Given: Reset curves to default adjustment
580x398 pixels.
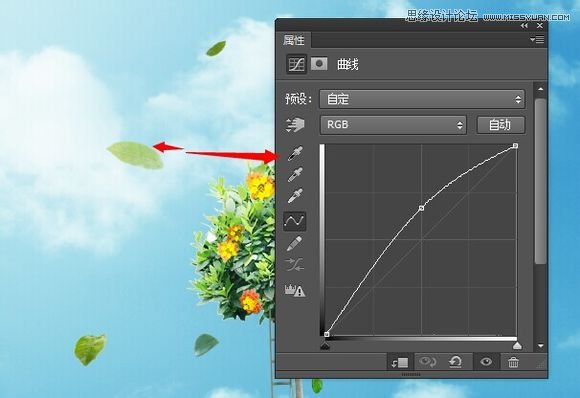Looking at the screenshot, I should (455, 362).
